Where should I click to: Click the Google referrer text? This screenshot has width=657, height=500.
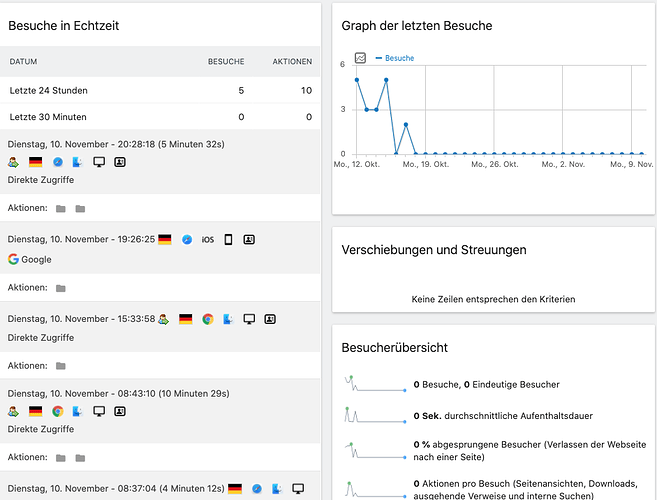[36, 259]
